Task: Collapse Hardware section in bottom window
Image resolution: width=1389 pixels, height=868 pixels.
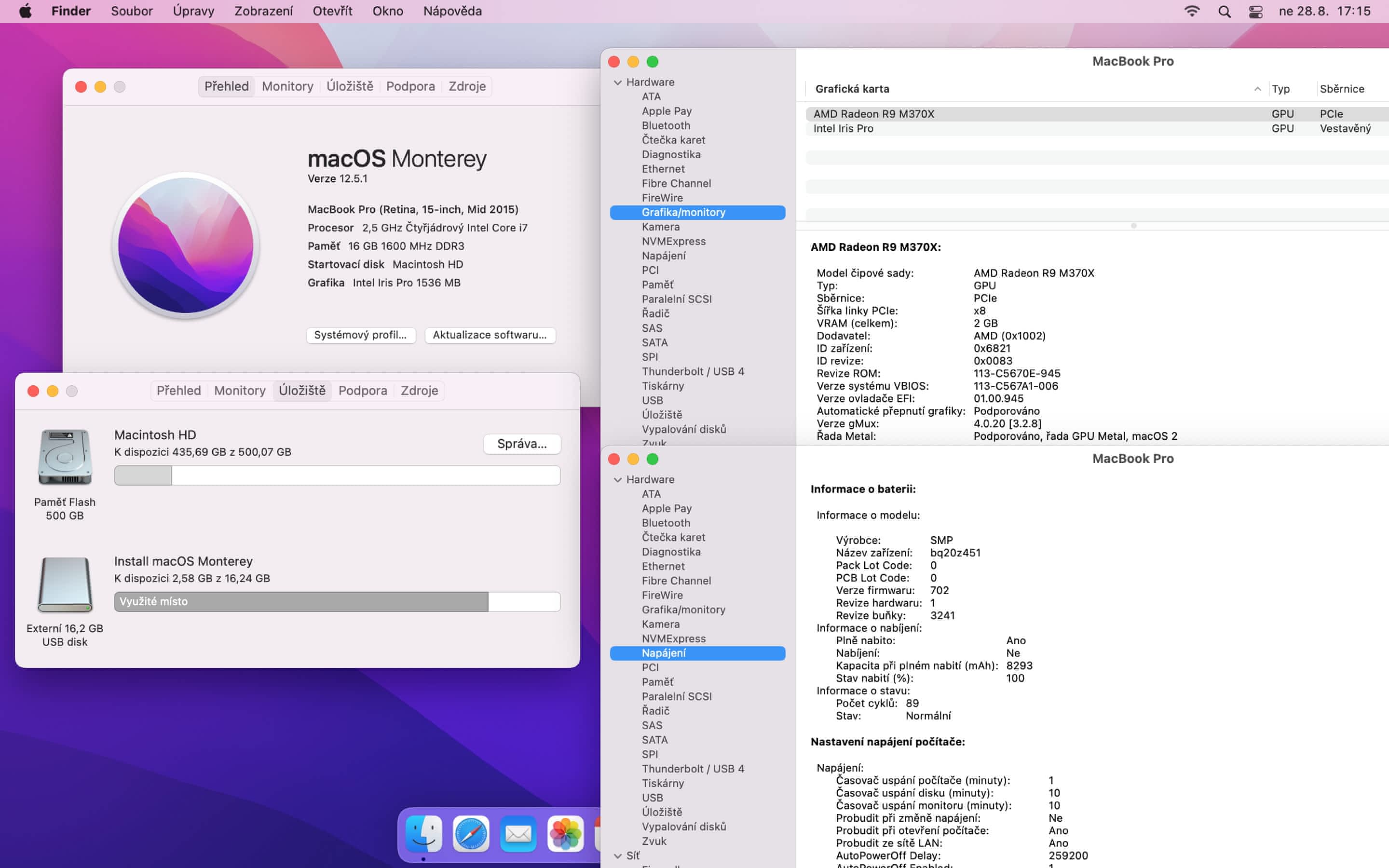Action: 618,480
